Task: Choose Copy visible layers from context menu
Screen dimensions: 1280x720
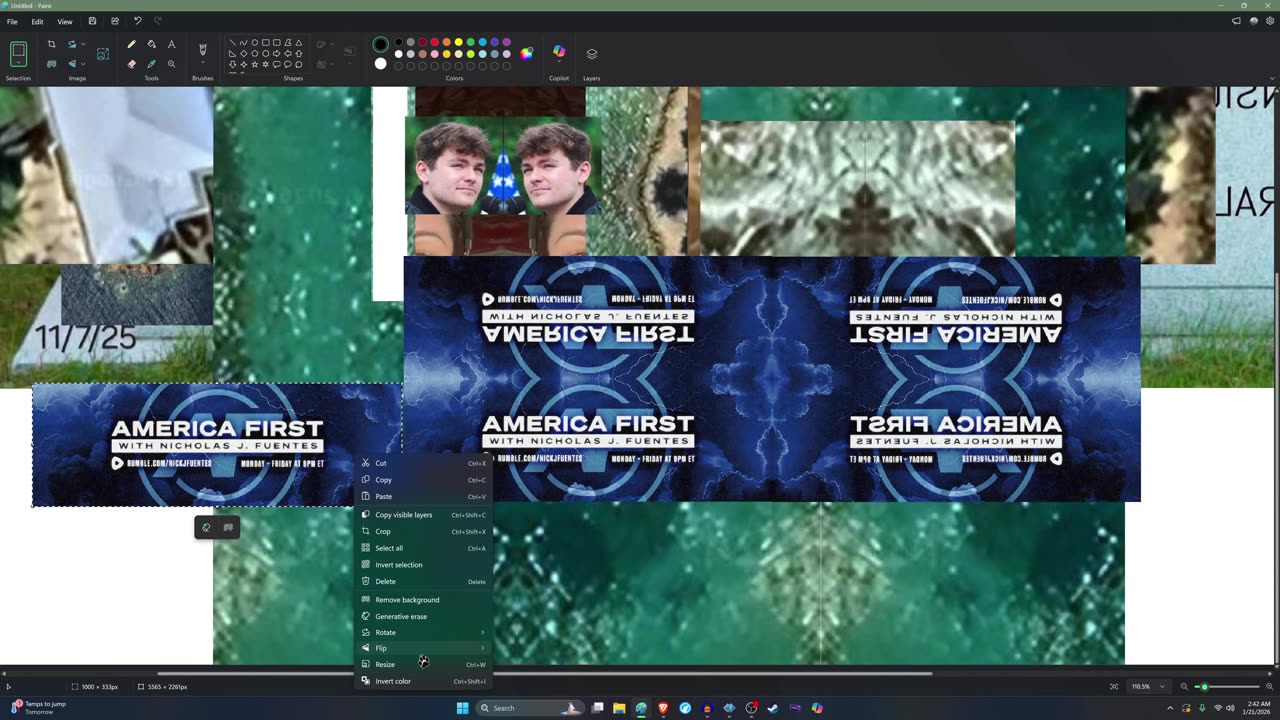Action: 424,515
